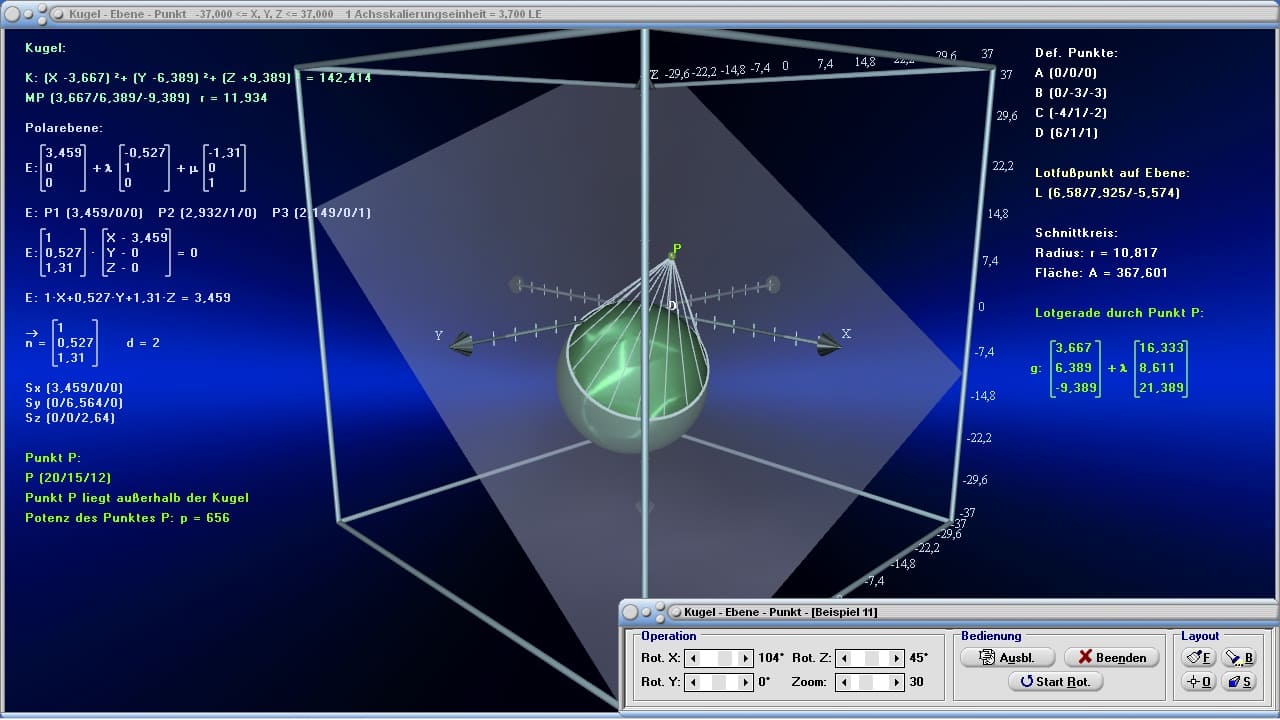
Task: Click the Layout B paint bucket icon button
Action: point(1238,657)
